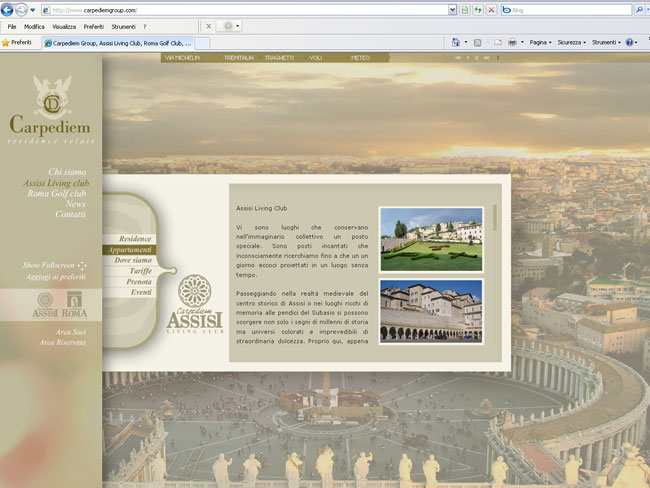
Task: Open the Sicurezza dropdown menu
Action: click(x=571, y=42)
